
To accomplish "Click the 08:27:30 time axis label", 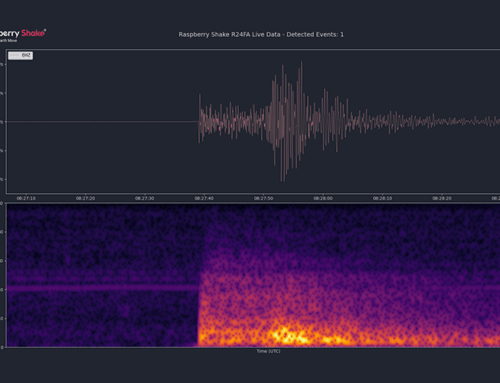I will [x=145, y=198].
